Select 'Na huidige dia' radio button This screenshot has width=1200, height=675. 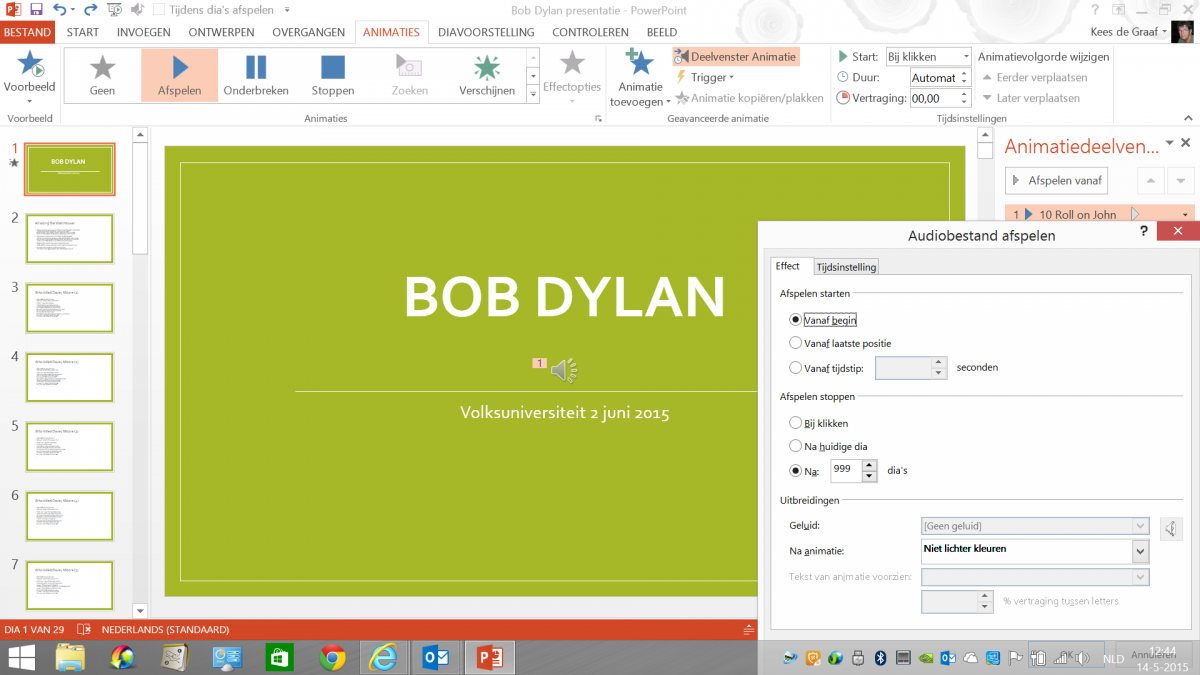796,446
